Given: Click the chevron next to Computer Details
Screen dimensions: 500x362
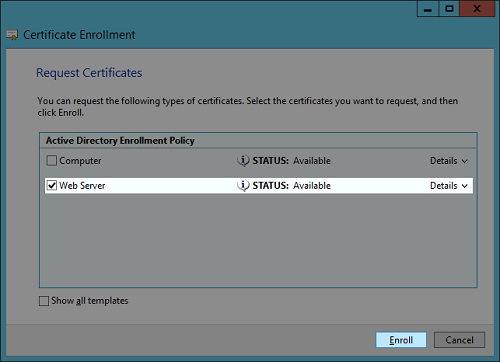Looking at the screenshot, I should [x=465, y=161].
